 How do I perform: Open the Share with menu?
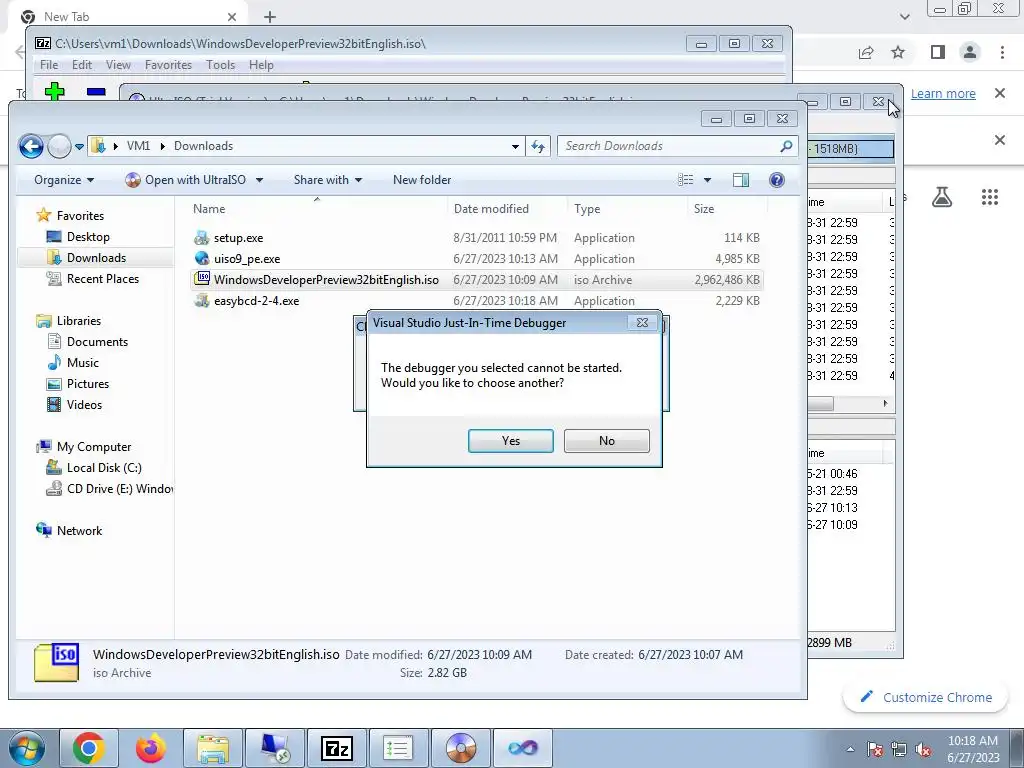pos(327,180)
